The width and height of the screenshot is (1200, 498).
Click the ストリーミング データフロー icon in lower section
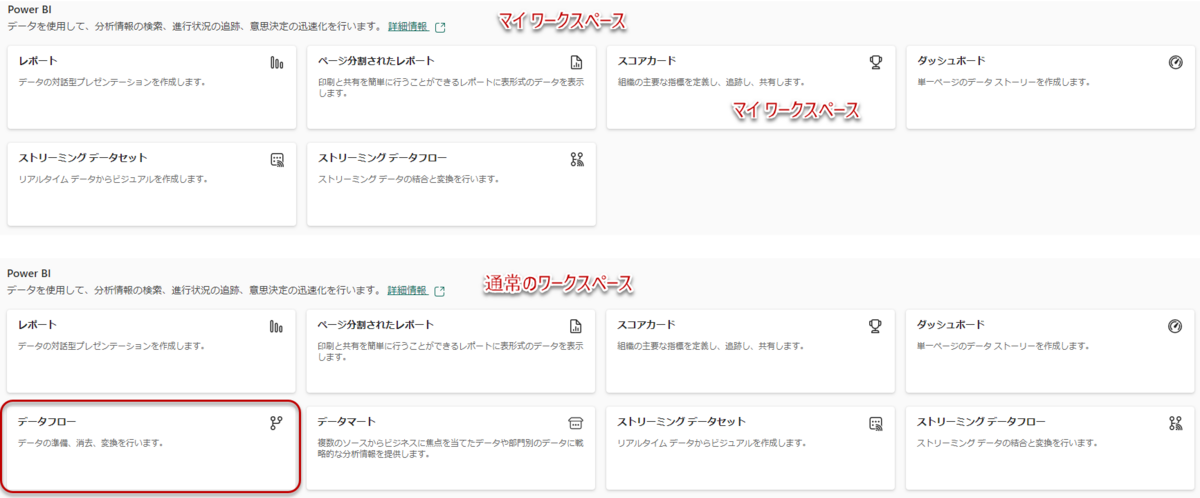(1175, 423)
